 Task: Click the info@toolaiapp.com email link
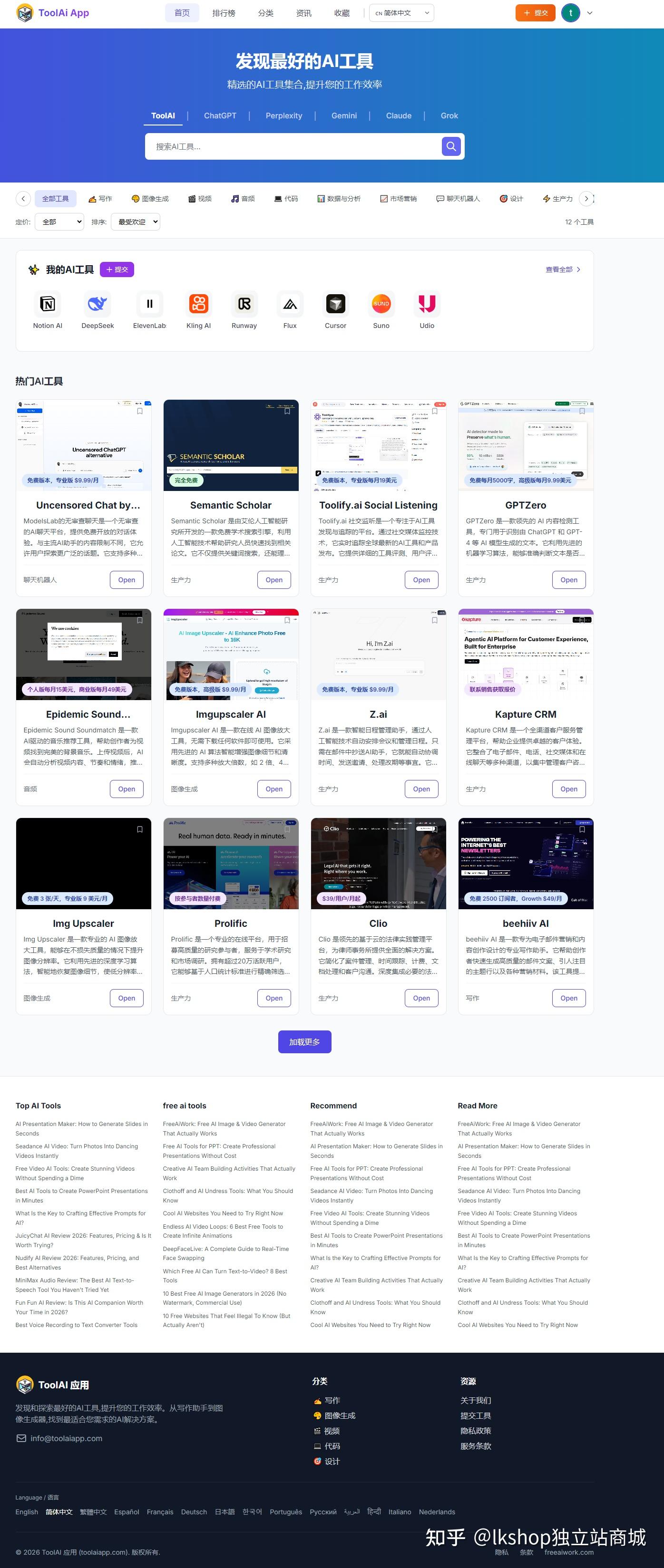(x=66, y=1438)
